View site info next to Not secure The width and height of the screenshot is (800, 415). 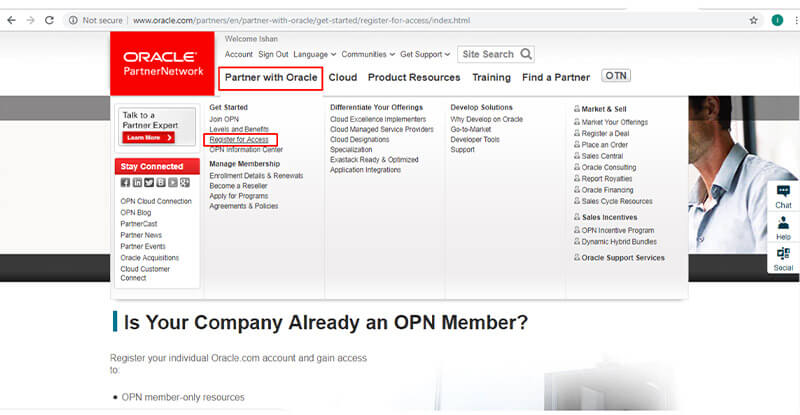pos(73,20)
